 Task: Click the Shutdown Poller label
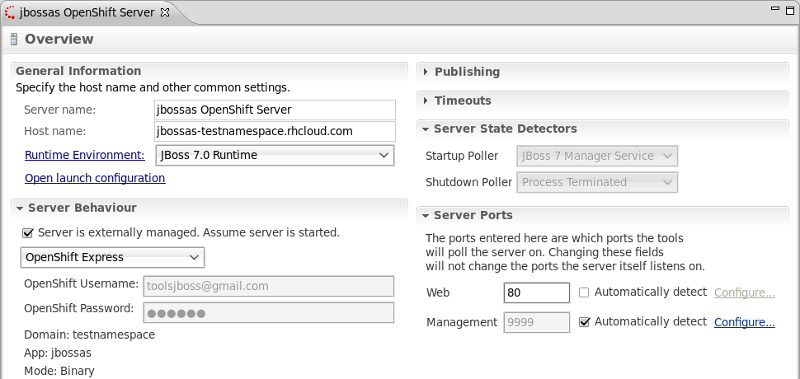point(469,182)
